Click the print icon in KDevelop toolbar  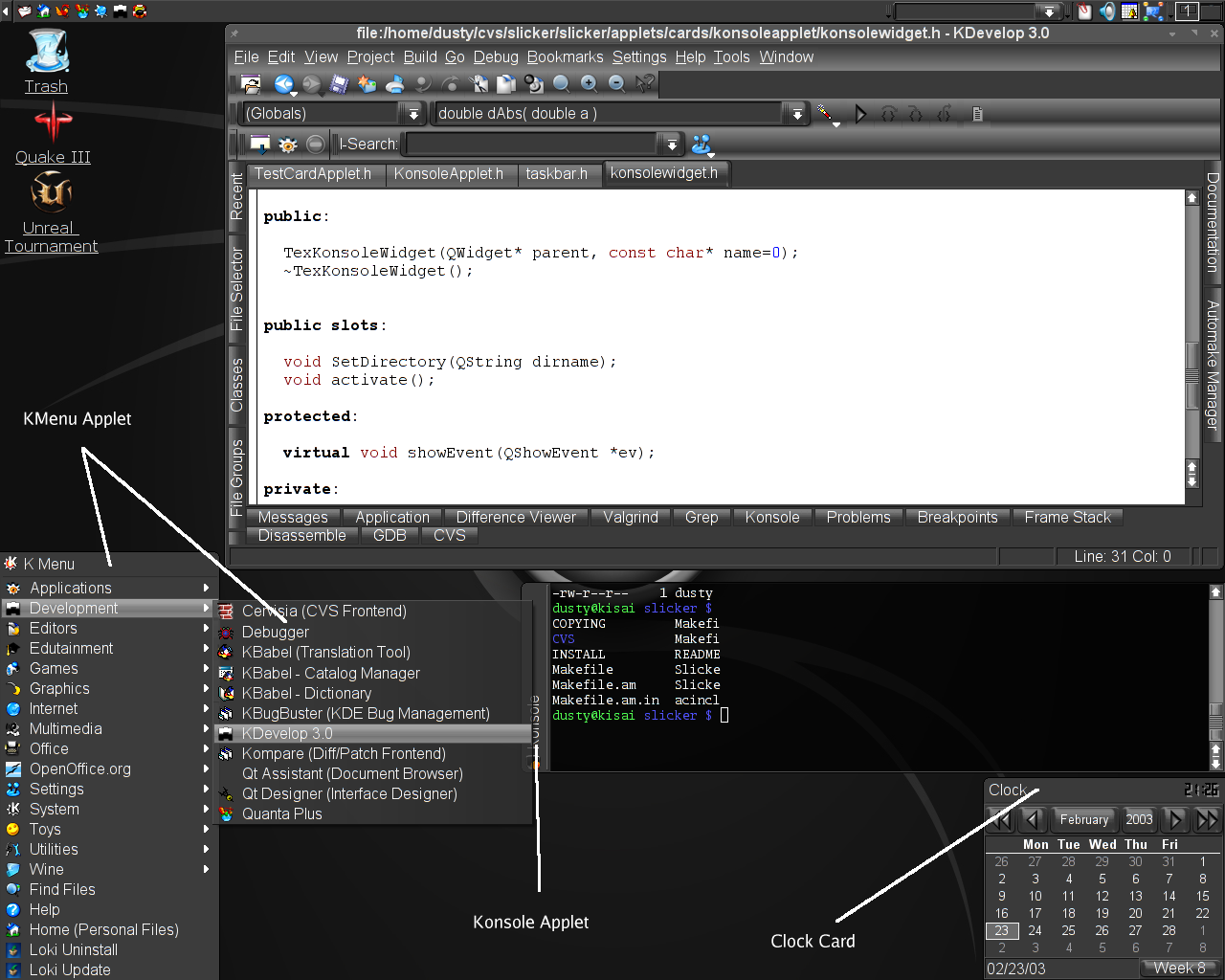pos(394,84)
